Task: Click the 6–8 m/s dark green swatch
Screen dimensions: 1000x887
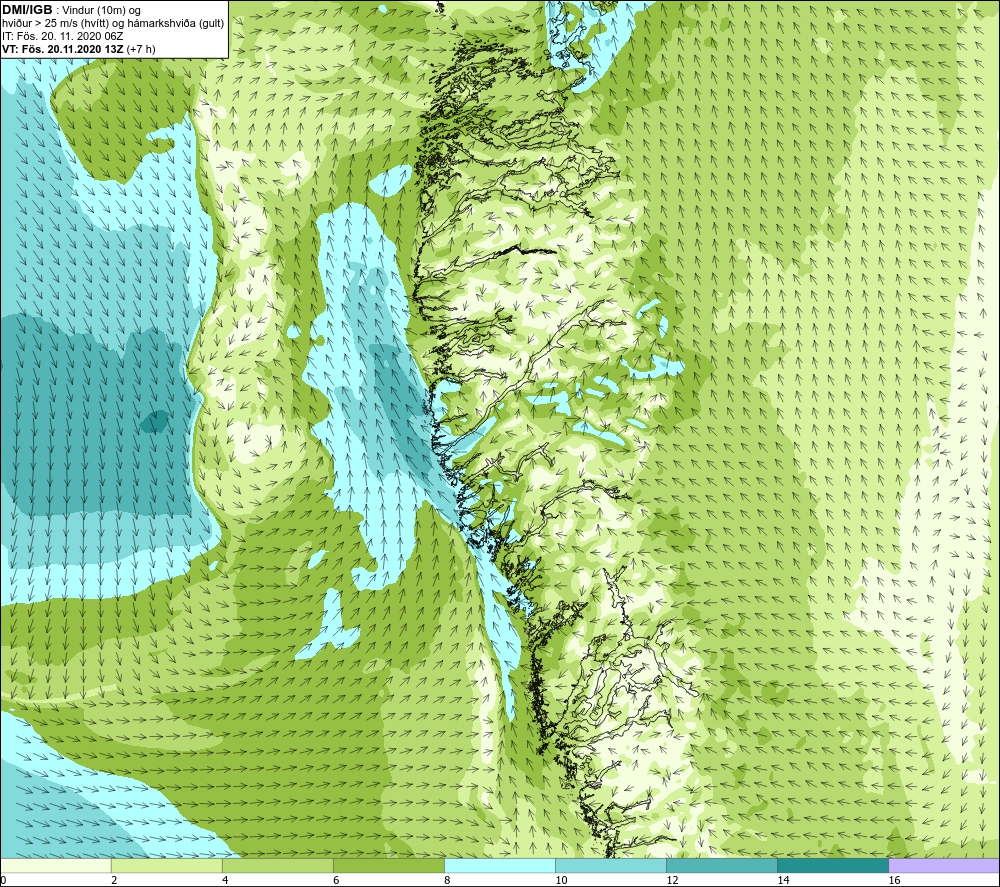Action: point(388,865)
